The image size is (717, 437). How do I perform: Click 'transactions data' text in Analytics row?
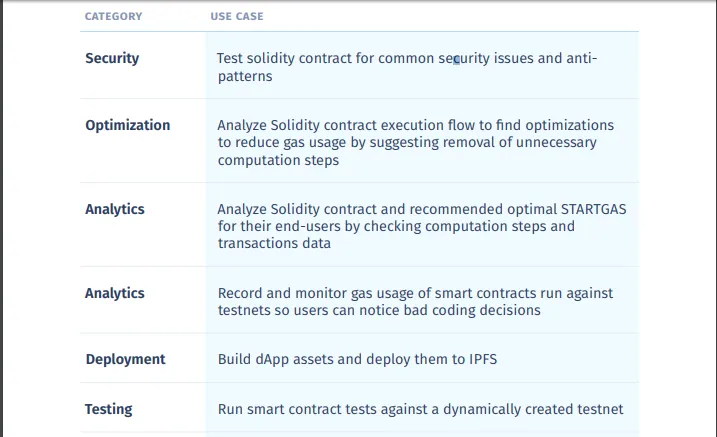274,243
